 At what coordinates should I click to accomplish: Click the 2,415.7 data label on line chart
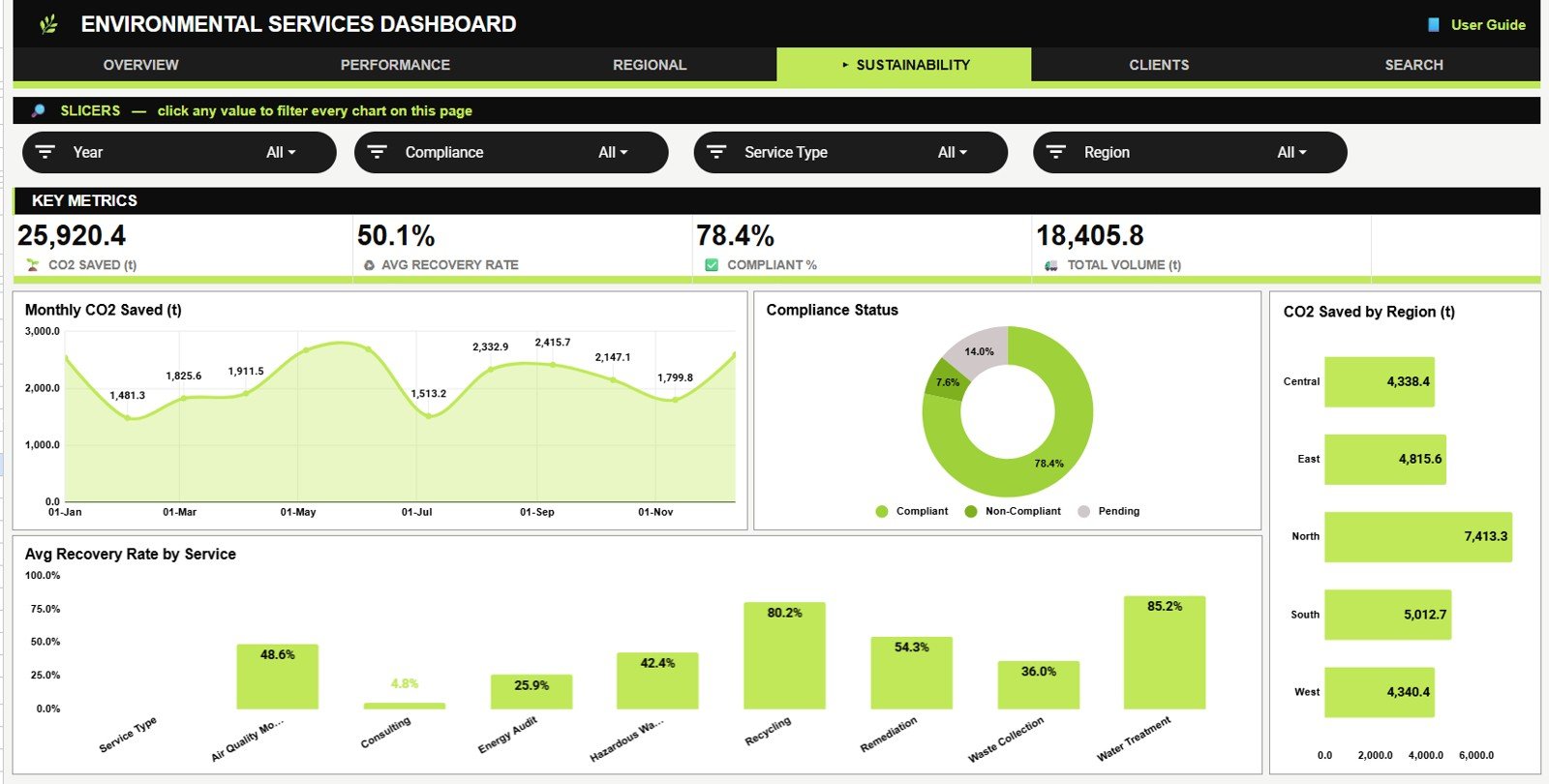553,343
